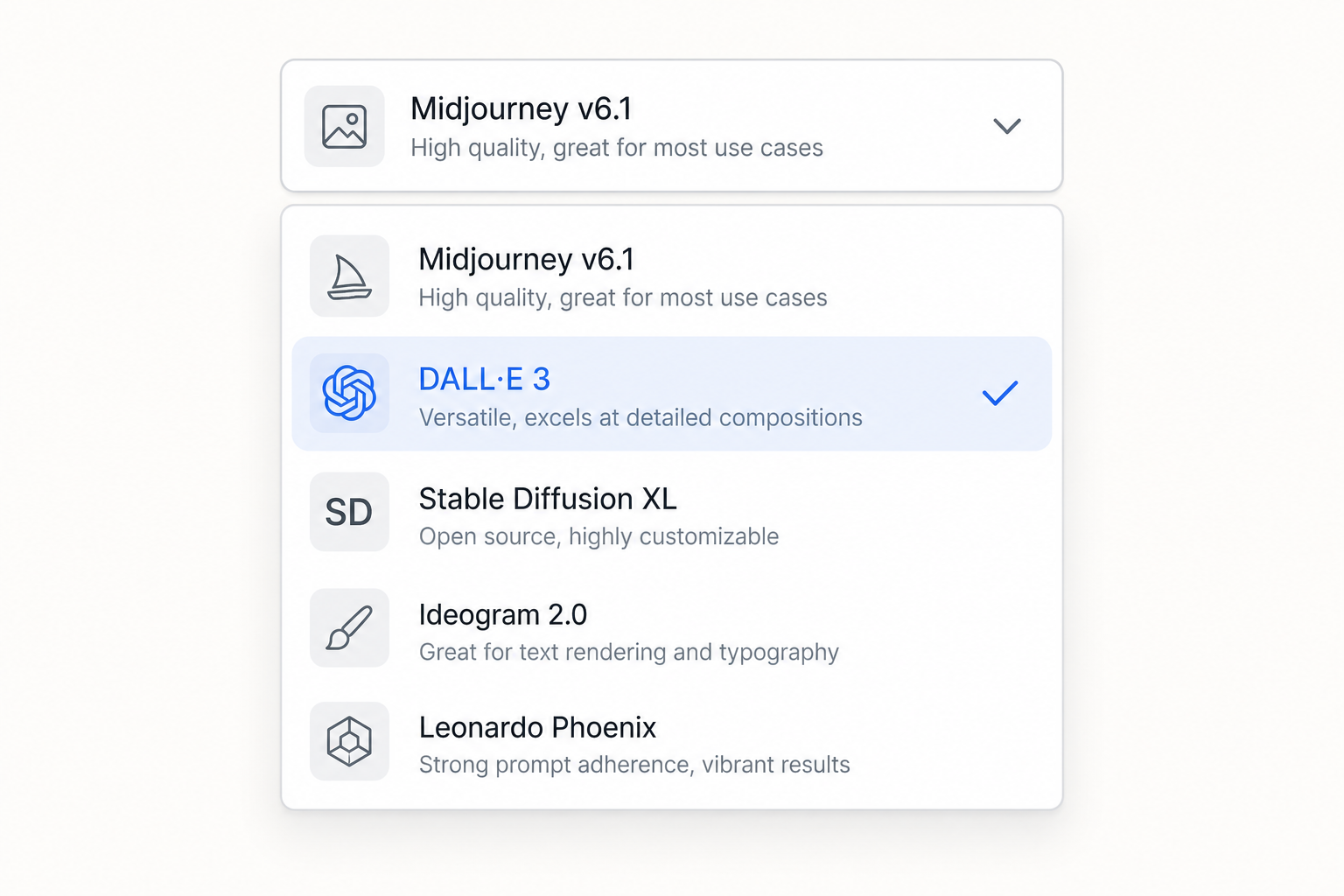Click list item description under Midjourney v6.1 option

[622, 298]
